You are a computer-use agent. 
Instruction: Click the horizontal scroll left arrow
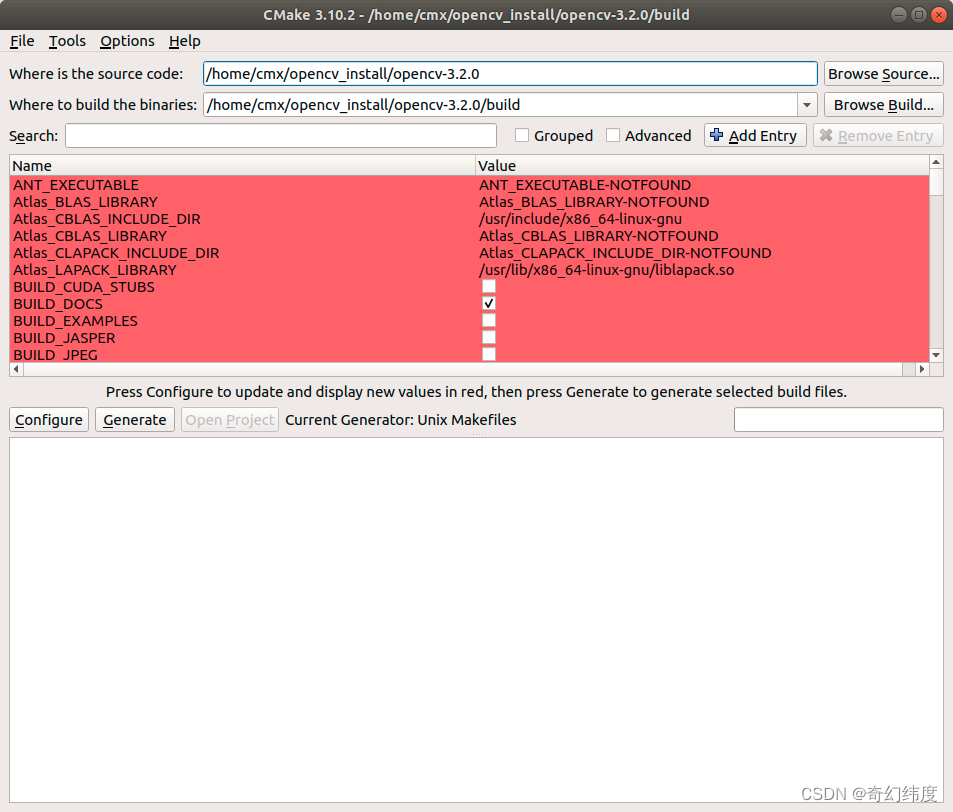pyautogui.click(x=16, y=369)
